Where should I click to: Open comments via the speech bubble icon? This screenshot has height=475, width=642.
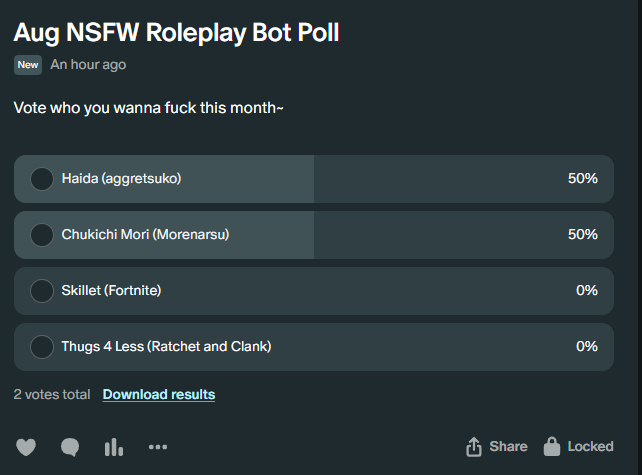click(x=70, y=447)
